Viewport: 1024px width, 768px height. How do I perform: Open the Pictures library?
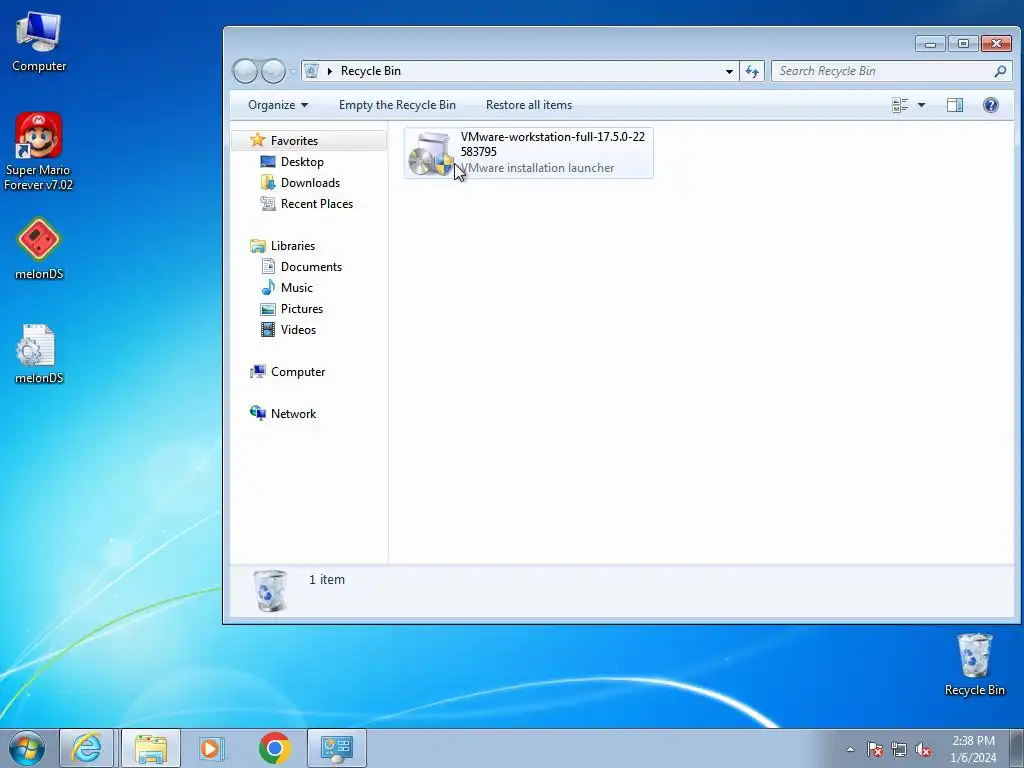pos(301,309)
